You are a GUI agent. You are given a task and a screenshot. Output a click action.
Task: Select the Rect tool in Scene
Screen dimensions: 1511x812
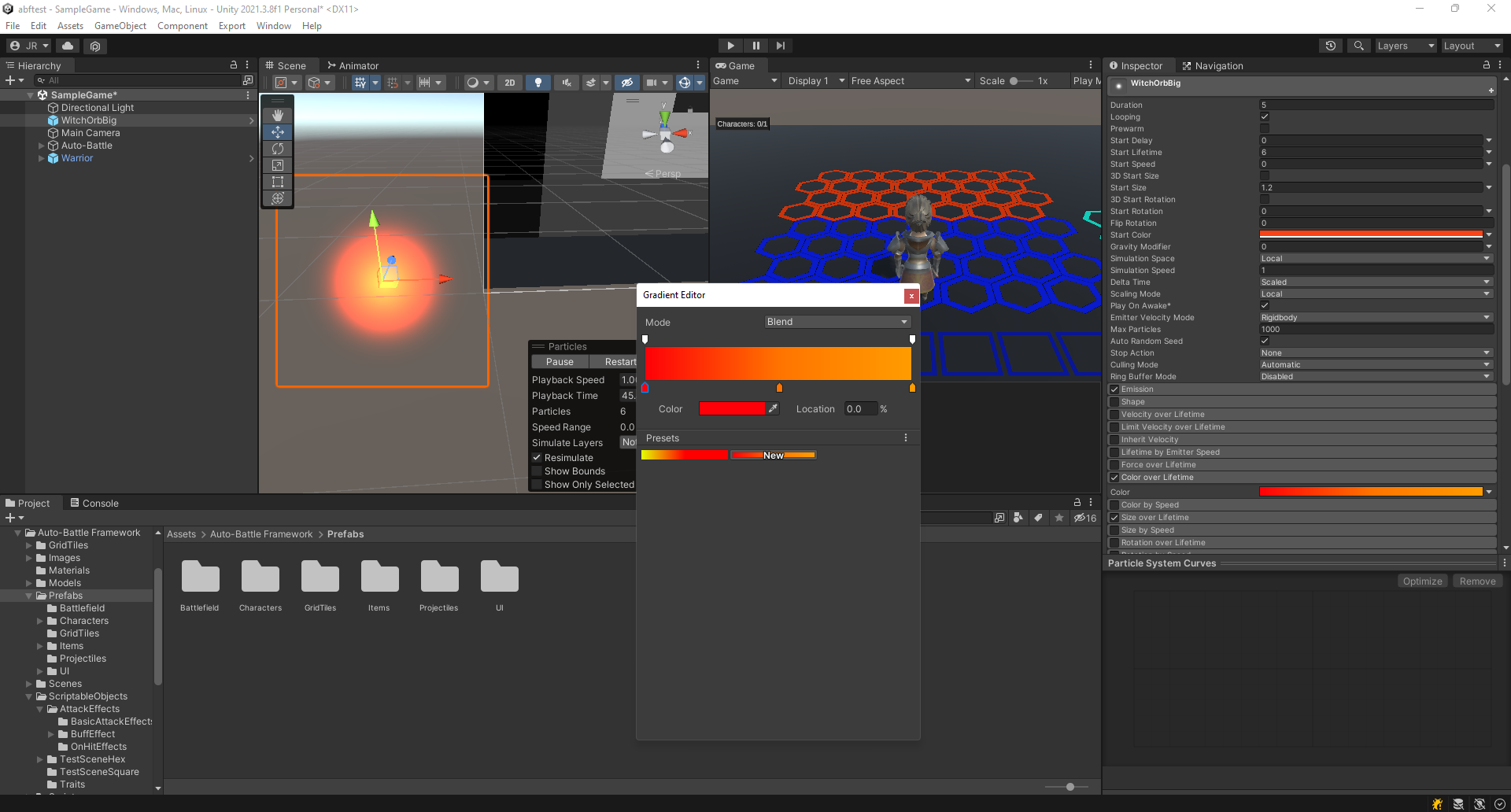[x=278, y=181]
